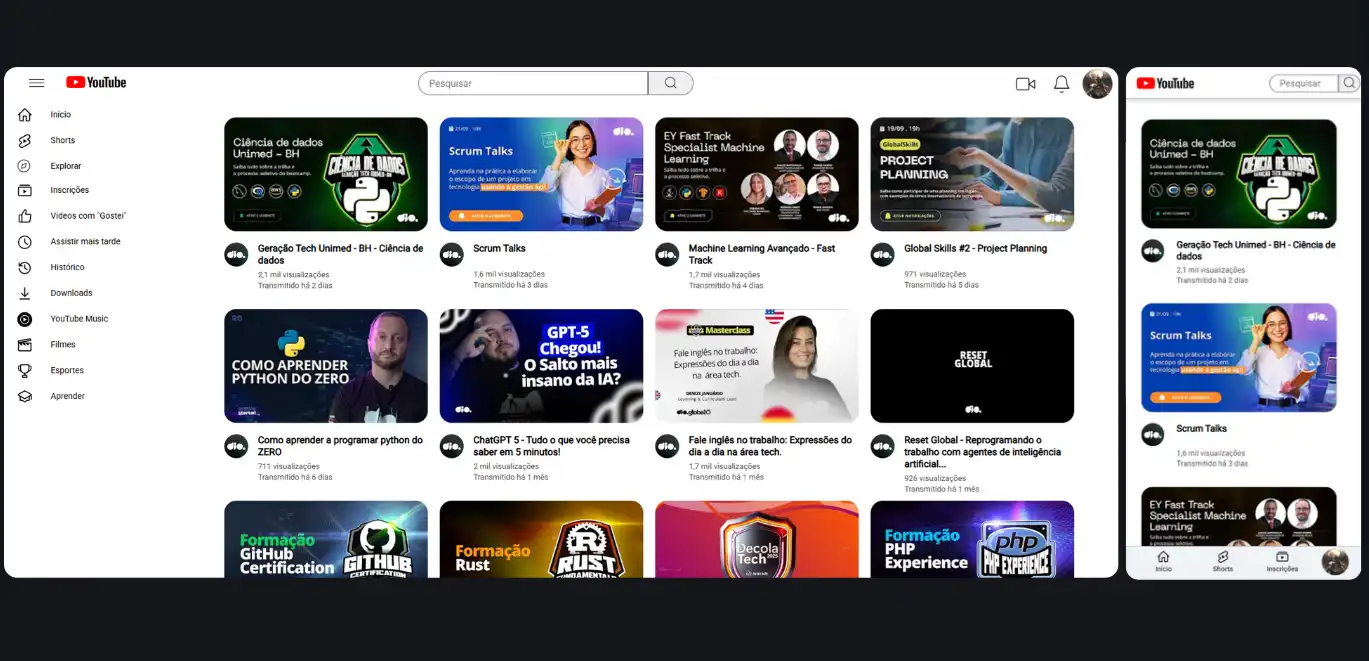Open Como Aprender Python do Zero thumbnail
The image size is (1369, 661).
(x=326, y=366)
